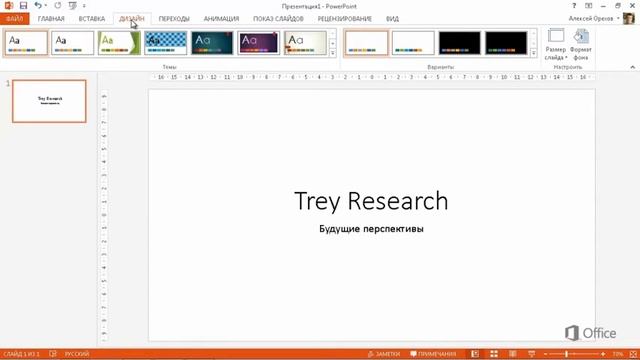Select the second white variant
640x360 pixels.
[x=413, y=43]
